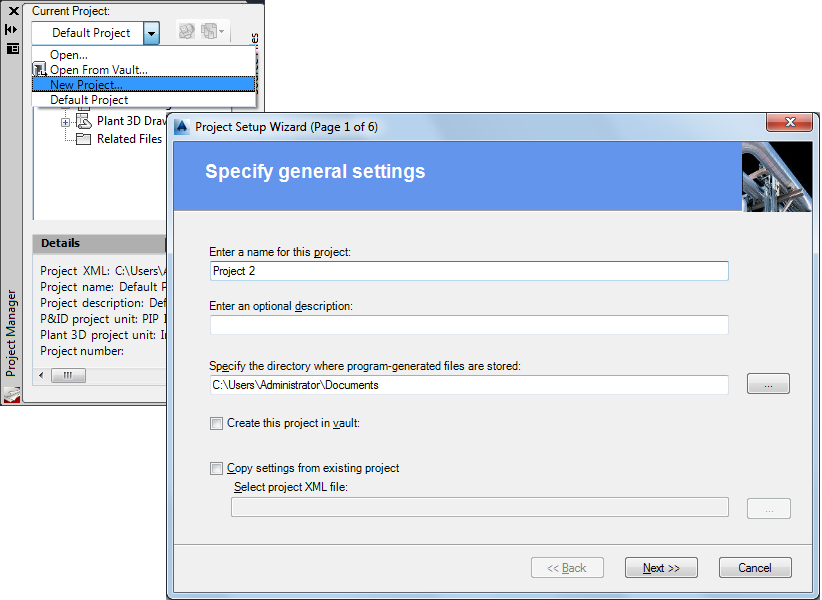Enable Create this project in vault checkbox
Image resolution: width=822 pixels, height=600 pixels.
(x=216, y=423)
